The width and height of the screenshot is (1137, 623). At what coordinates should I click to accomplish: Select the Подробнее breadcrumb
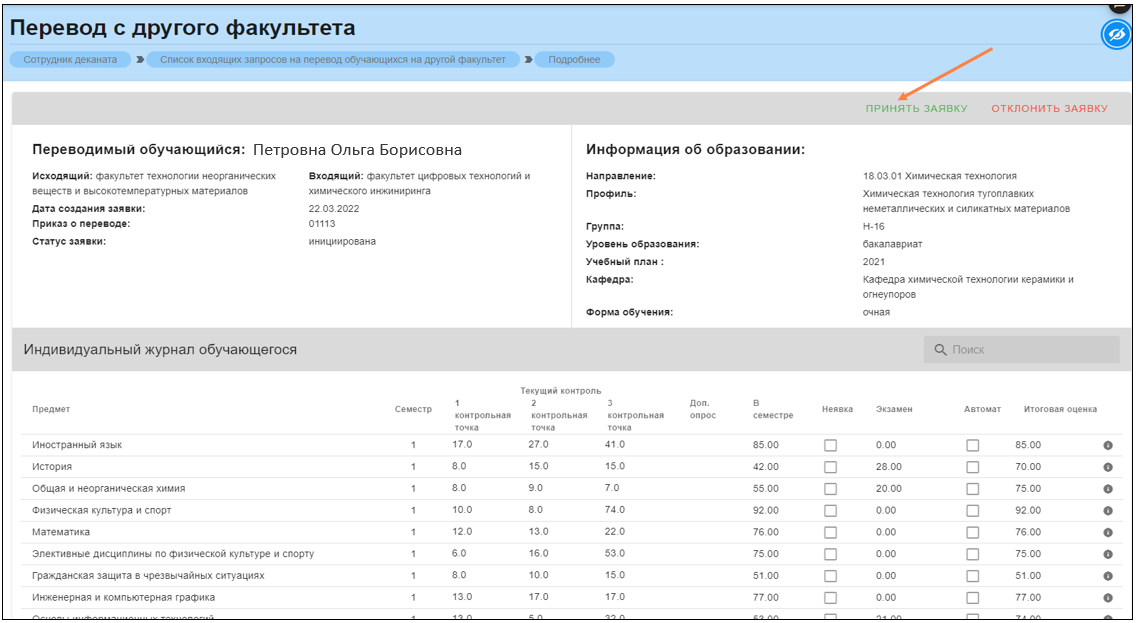(574, 60)
